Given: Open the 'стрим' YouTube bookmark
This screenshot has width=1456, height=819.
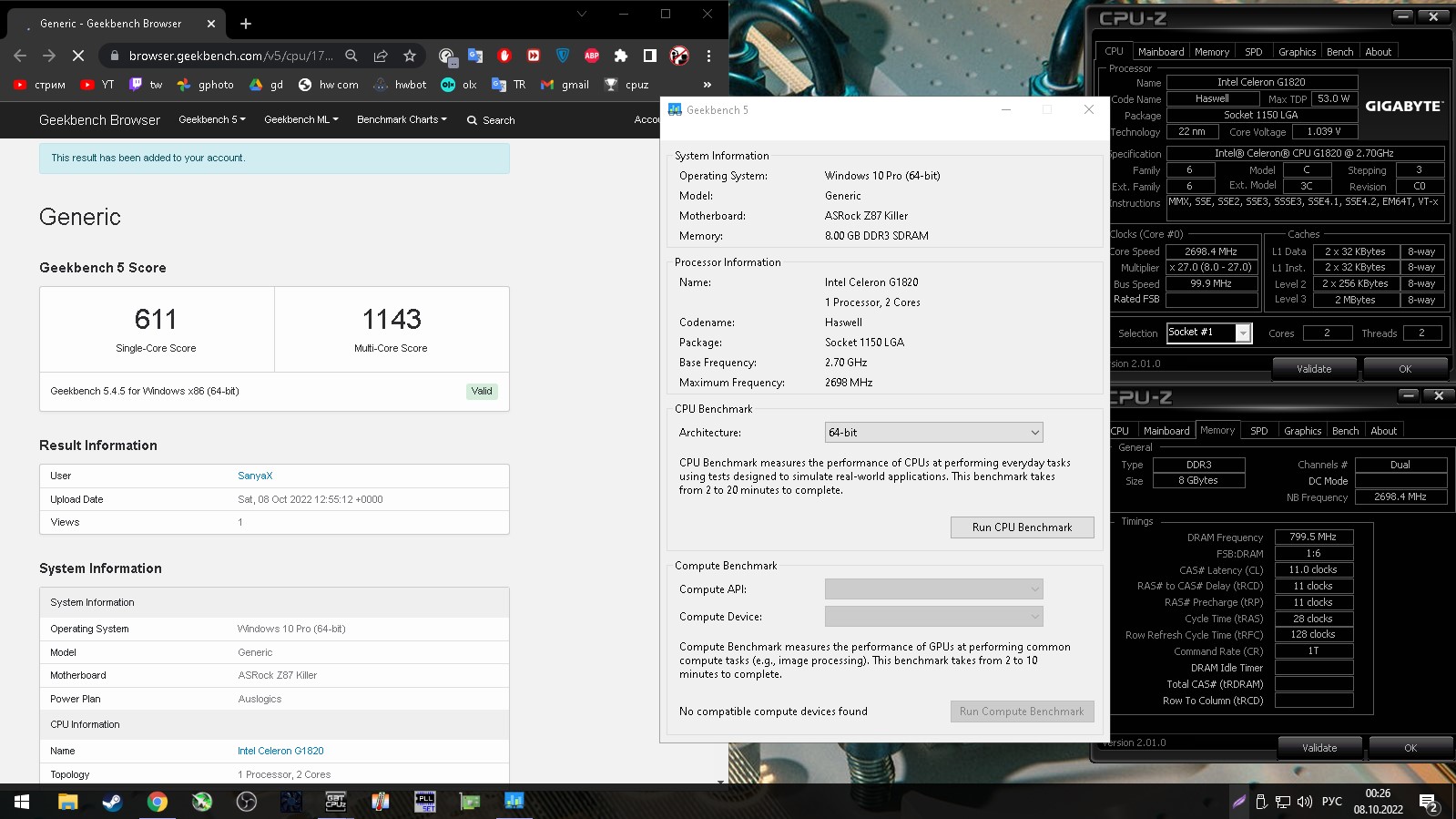Looking at the screenshot, I should click(40, 85).
